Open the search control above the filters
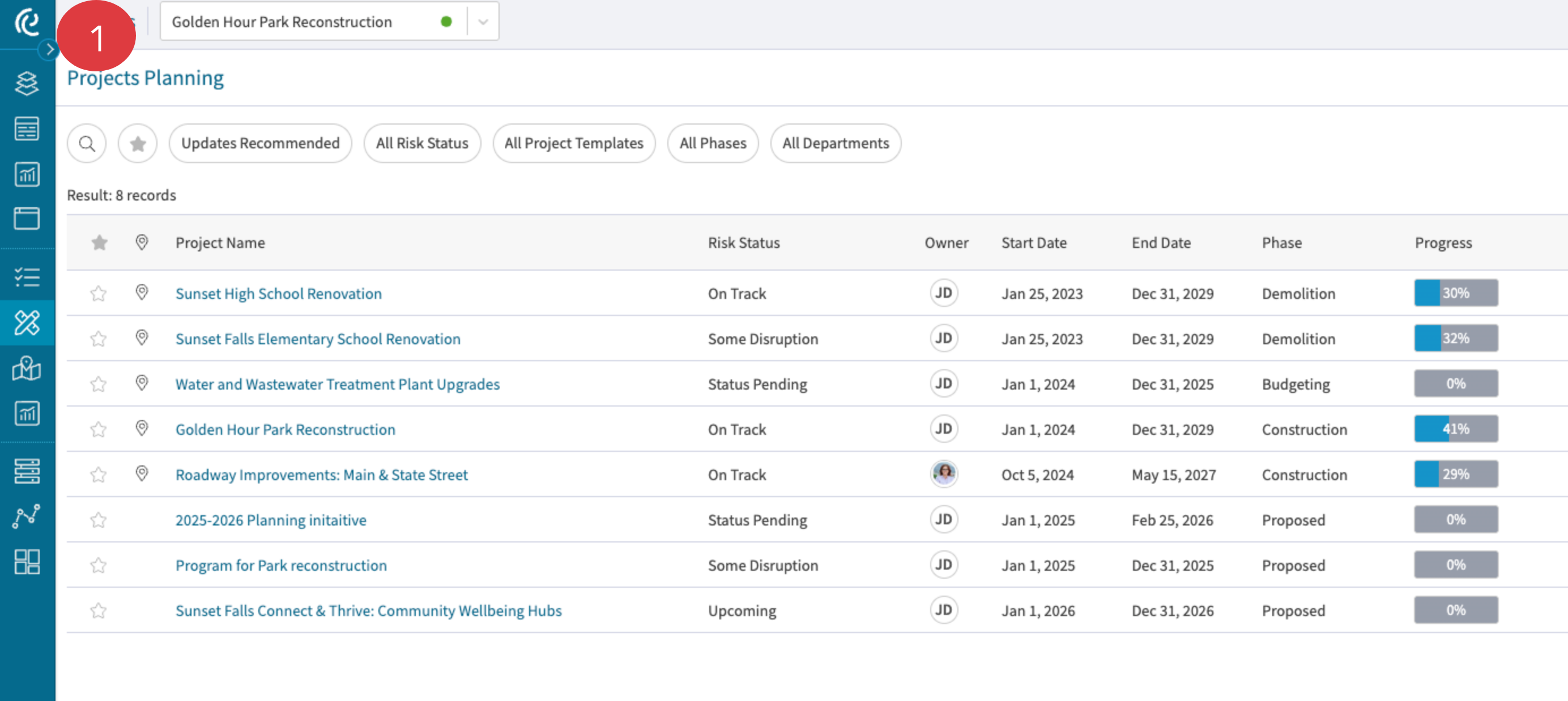The image size is (1568, 701). [x=87, y=143]
